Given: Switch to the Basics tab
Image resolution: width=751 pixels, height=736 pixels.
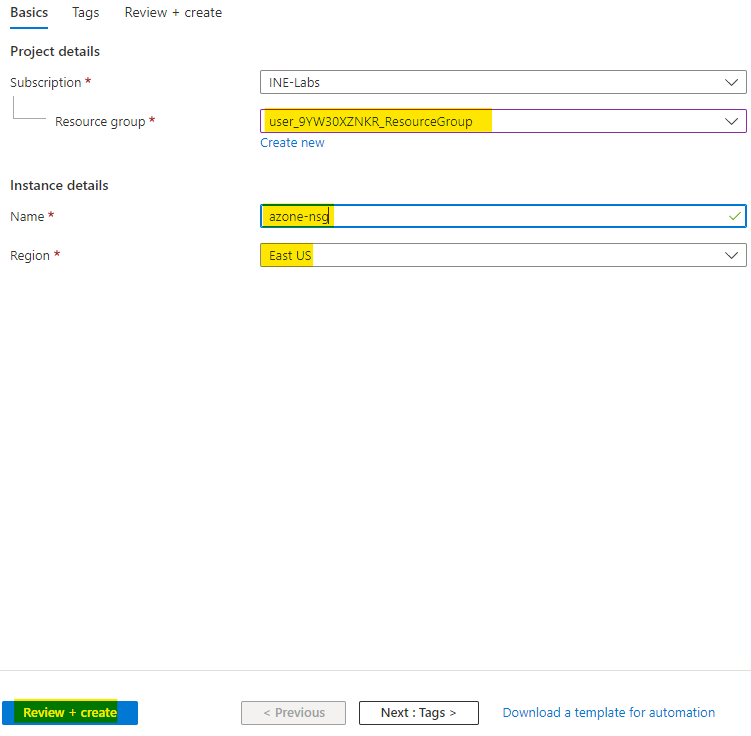Looking at the screenshot, I should (28, 13).
